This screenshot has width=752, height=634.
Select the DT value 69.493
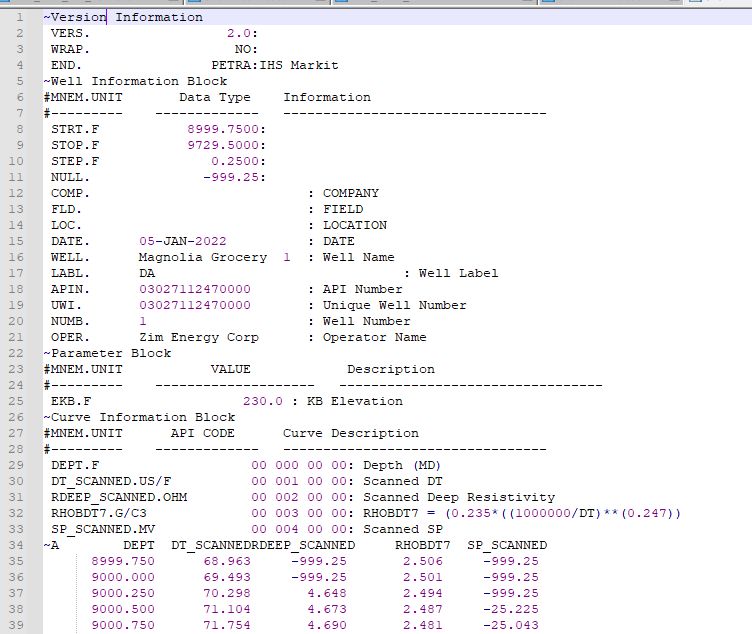pos(227,577)
